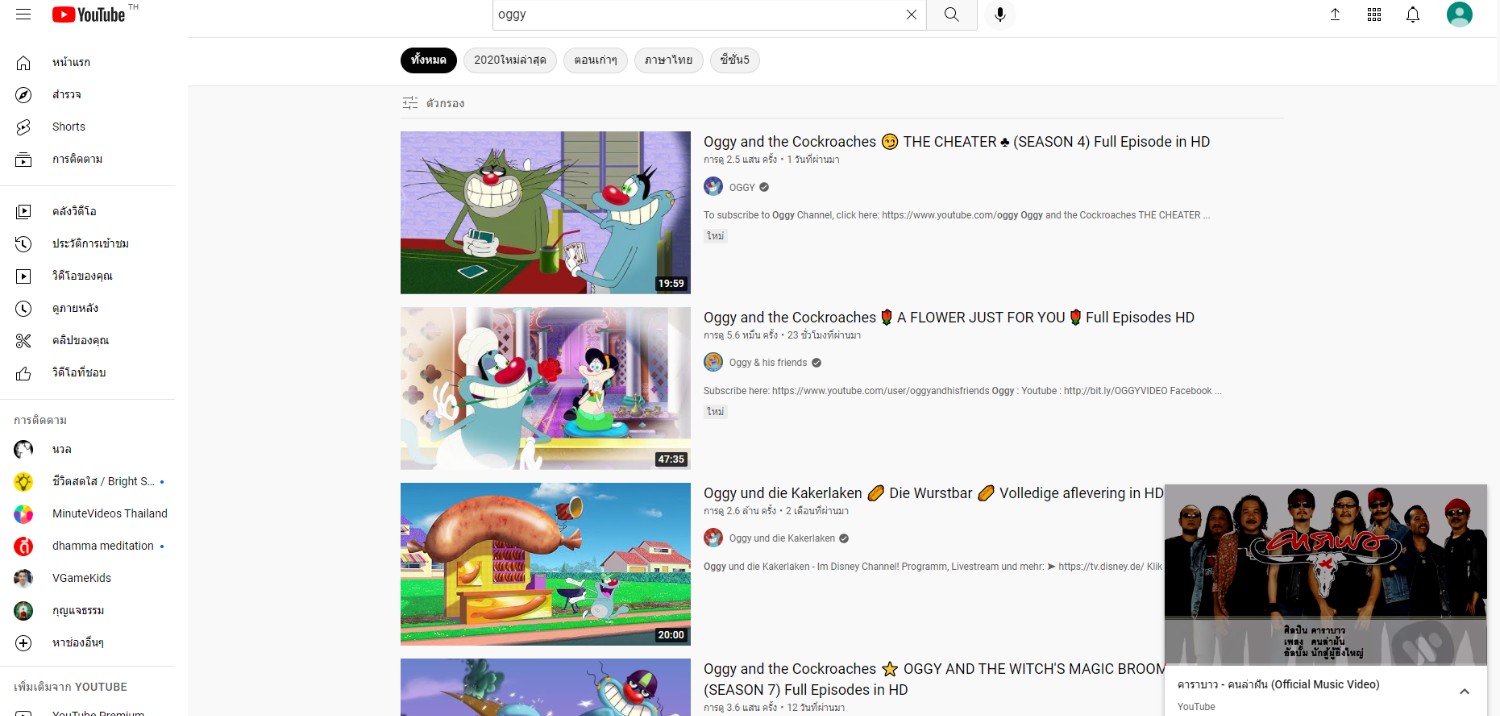Image resolution: width=1500 pixels, height=716 pixels.
Task: Click the miniplayer Carabao video
Action: (1326, 574)
